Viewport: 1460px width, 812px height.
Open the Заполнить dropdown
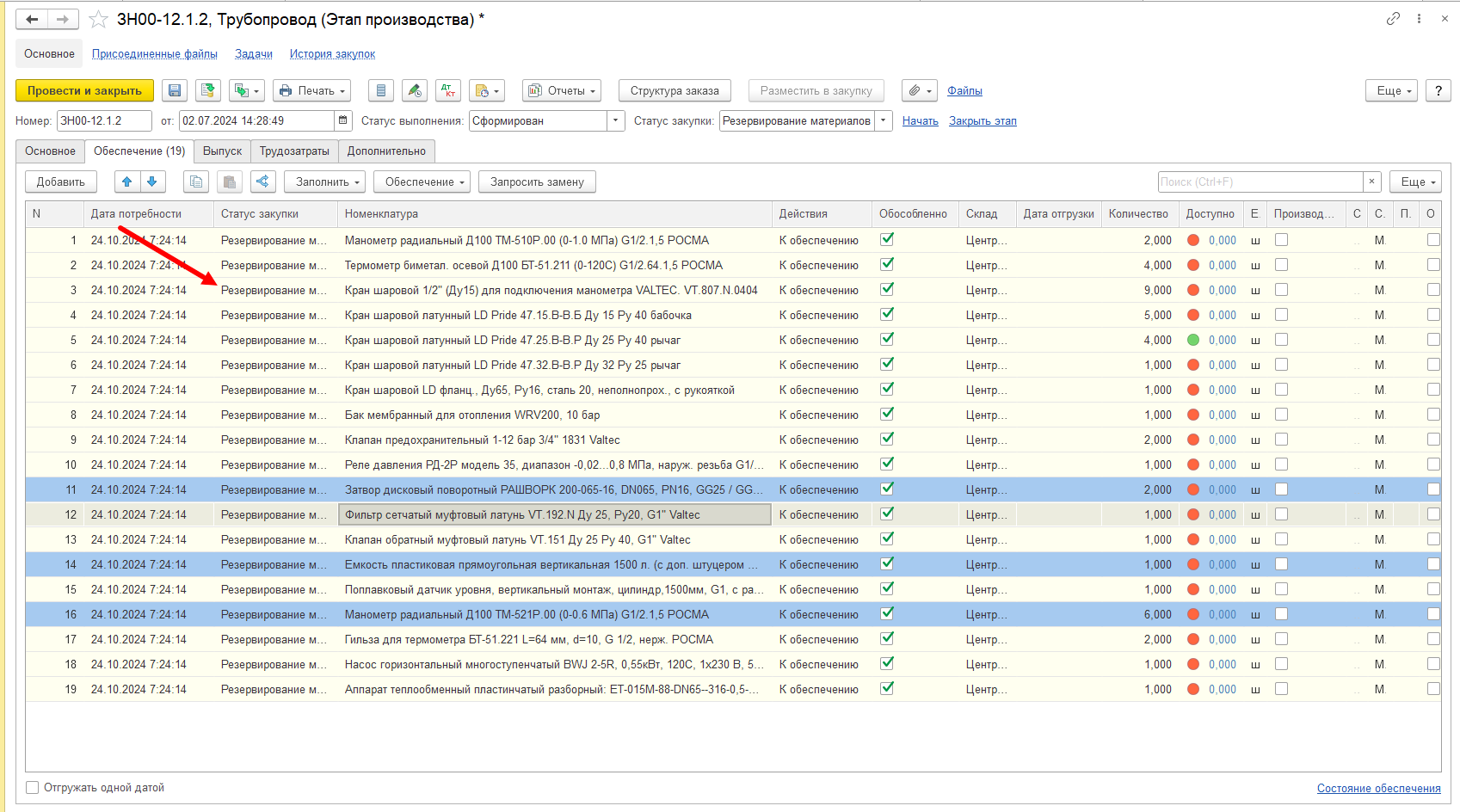click(327, 181)
